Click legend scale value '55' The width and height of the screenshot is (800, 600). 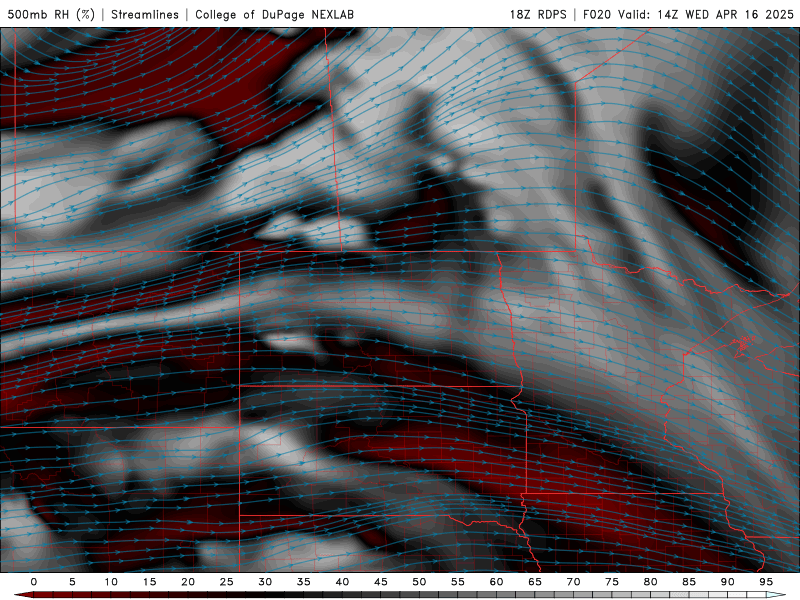click(x=458, y=582)
